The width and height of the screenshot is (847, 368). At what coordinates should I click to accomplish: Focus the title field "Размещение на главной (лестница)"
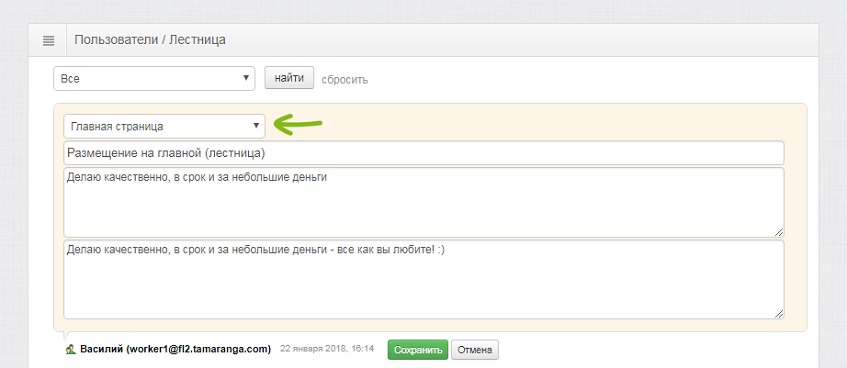coord(424,153)
